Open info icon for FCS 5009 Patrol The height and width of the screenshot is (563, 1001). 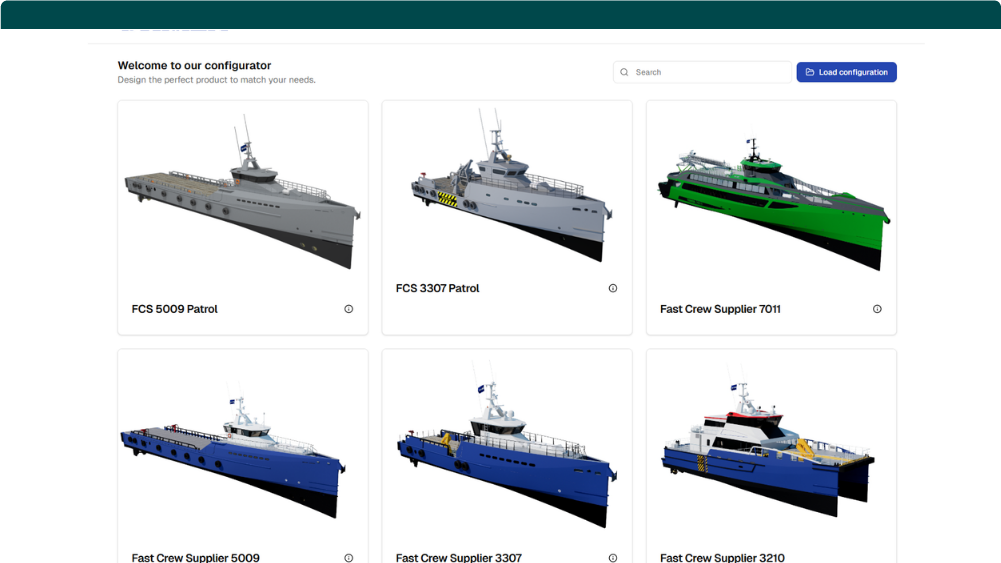pyautogui.click(x=349, y=309)
